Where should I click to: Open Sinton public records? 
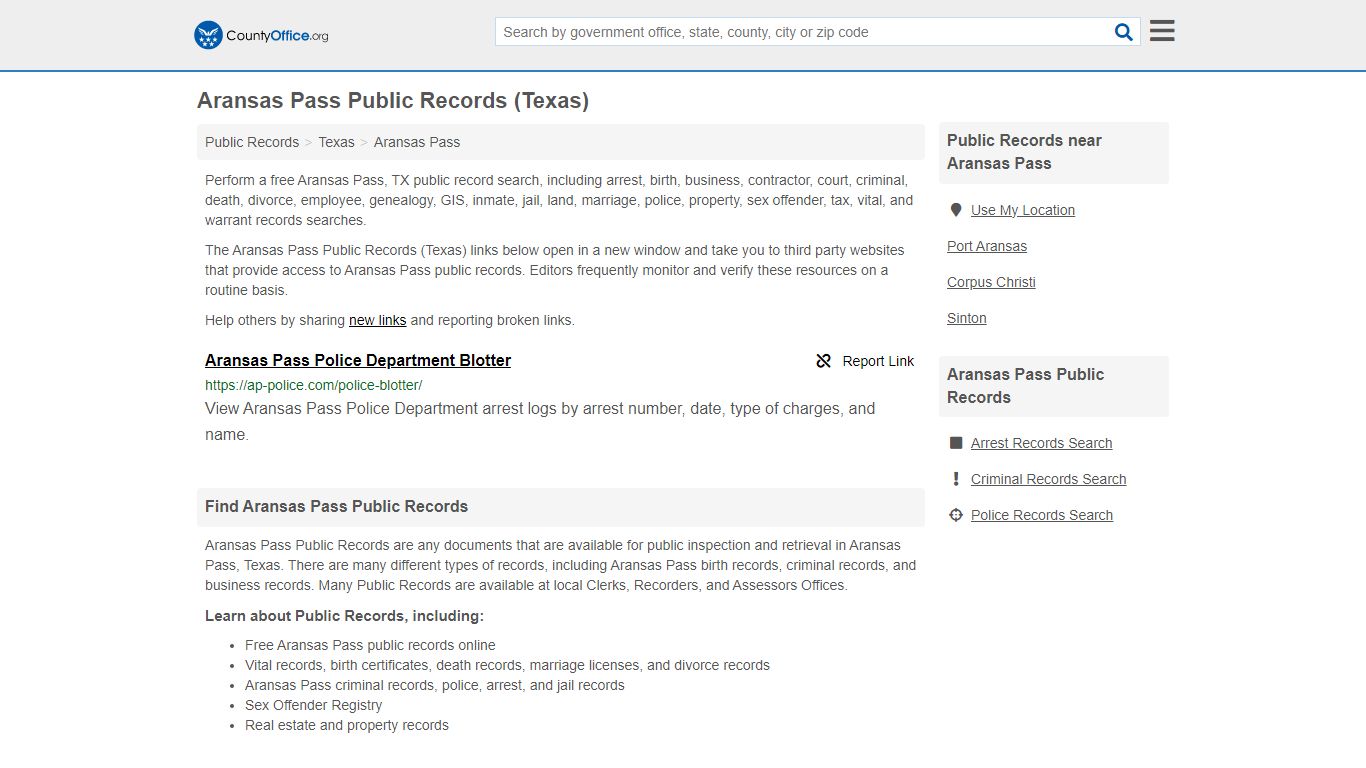[x=967, y=318]
